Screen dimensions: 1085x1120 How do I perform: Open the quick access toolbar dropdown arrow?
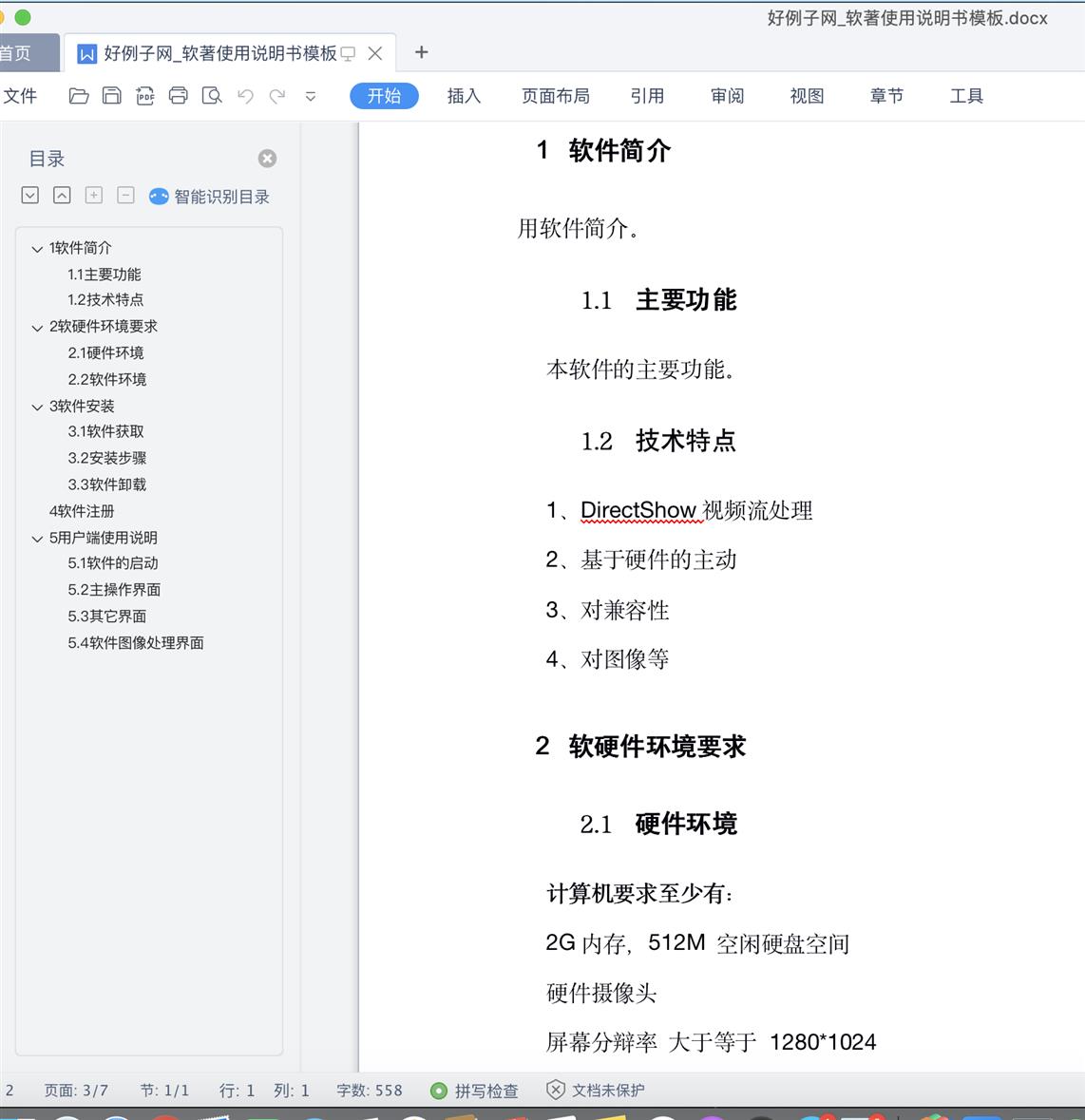[x=311, y=97]
